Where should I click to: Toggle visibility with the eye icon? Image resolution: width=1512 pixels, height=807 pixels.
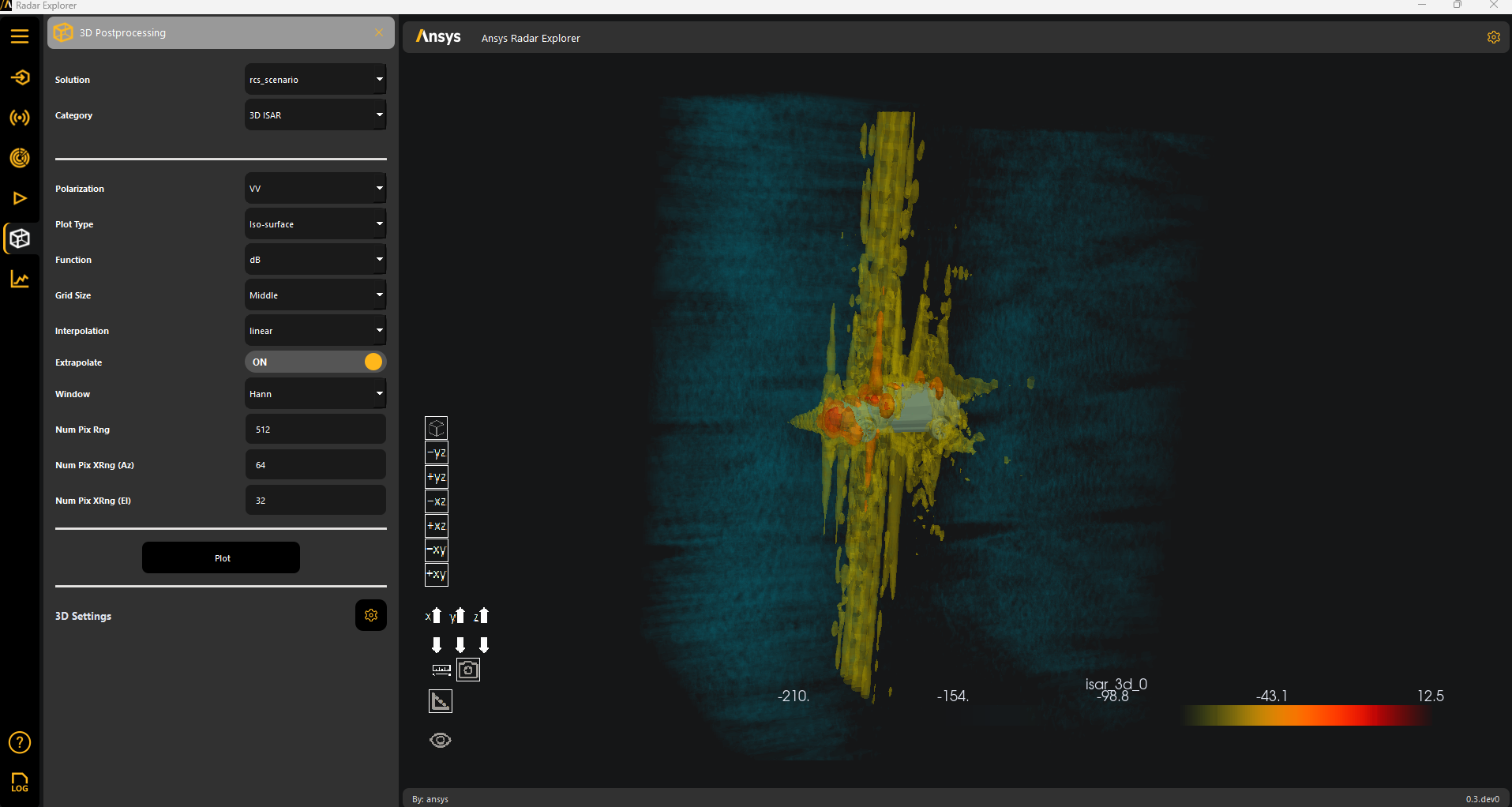pyautogui.click(x=441, y=740)
